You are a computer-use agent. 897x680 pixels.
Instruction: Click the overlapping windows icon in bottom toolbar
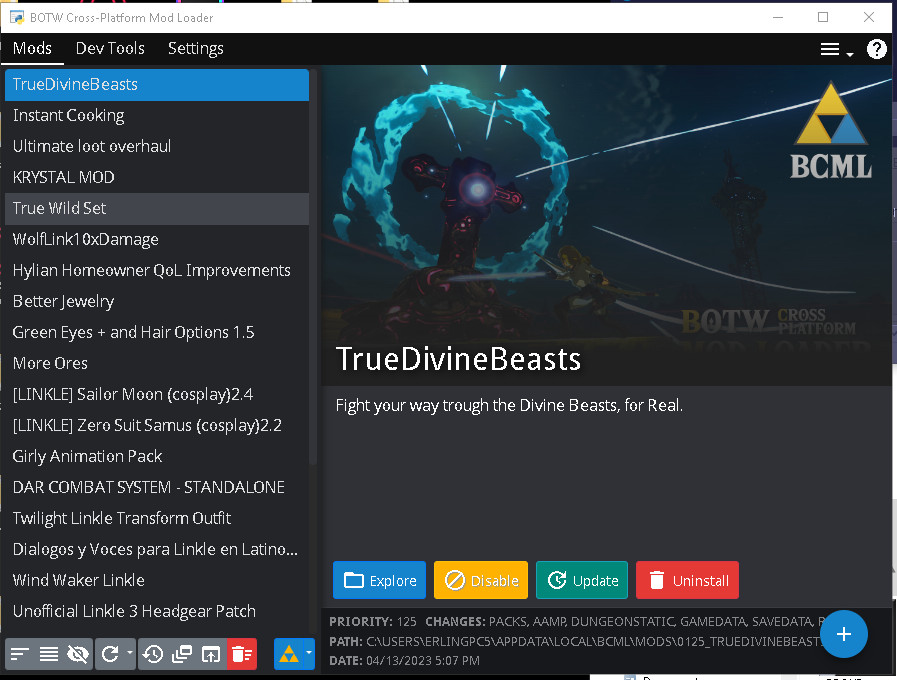click(x=181, y=654)
